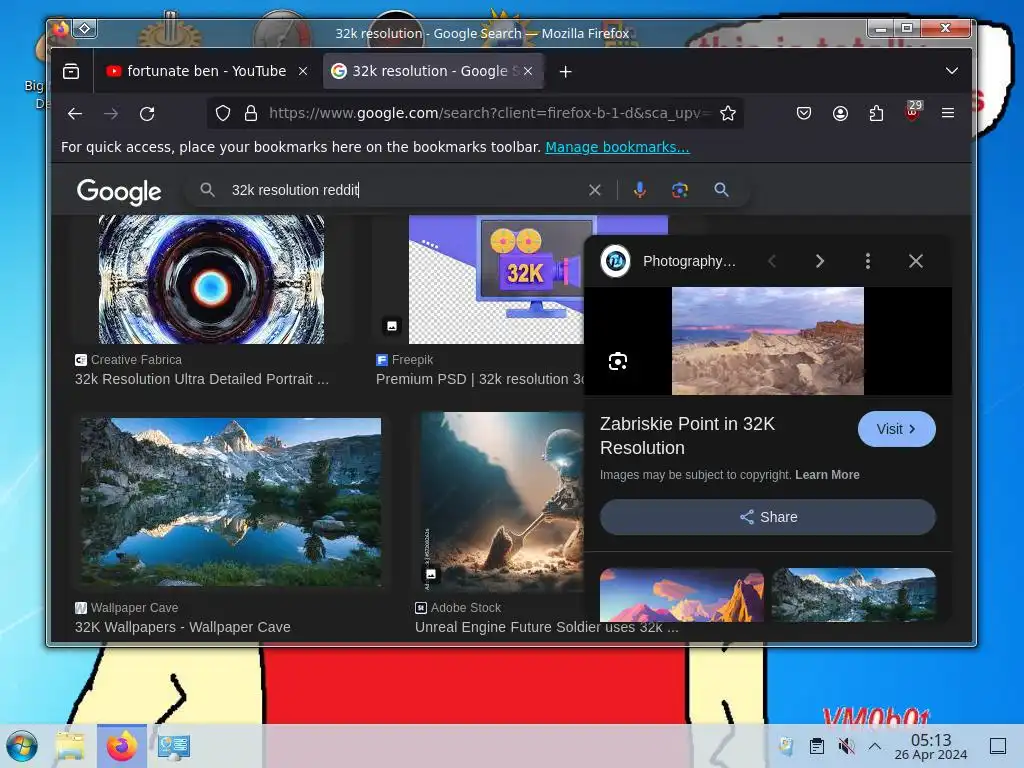Open the preview panel three-dot options
The image size is (1024, 768).
[868, 261]
